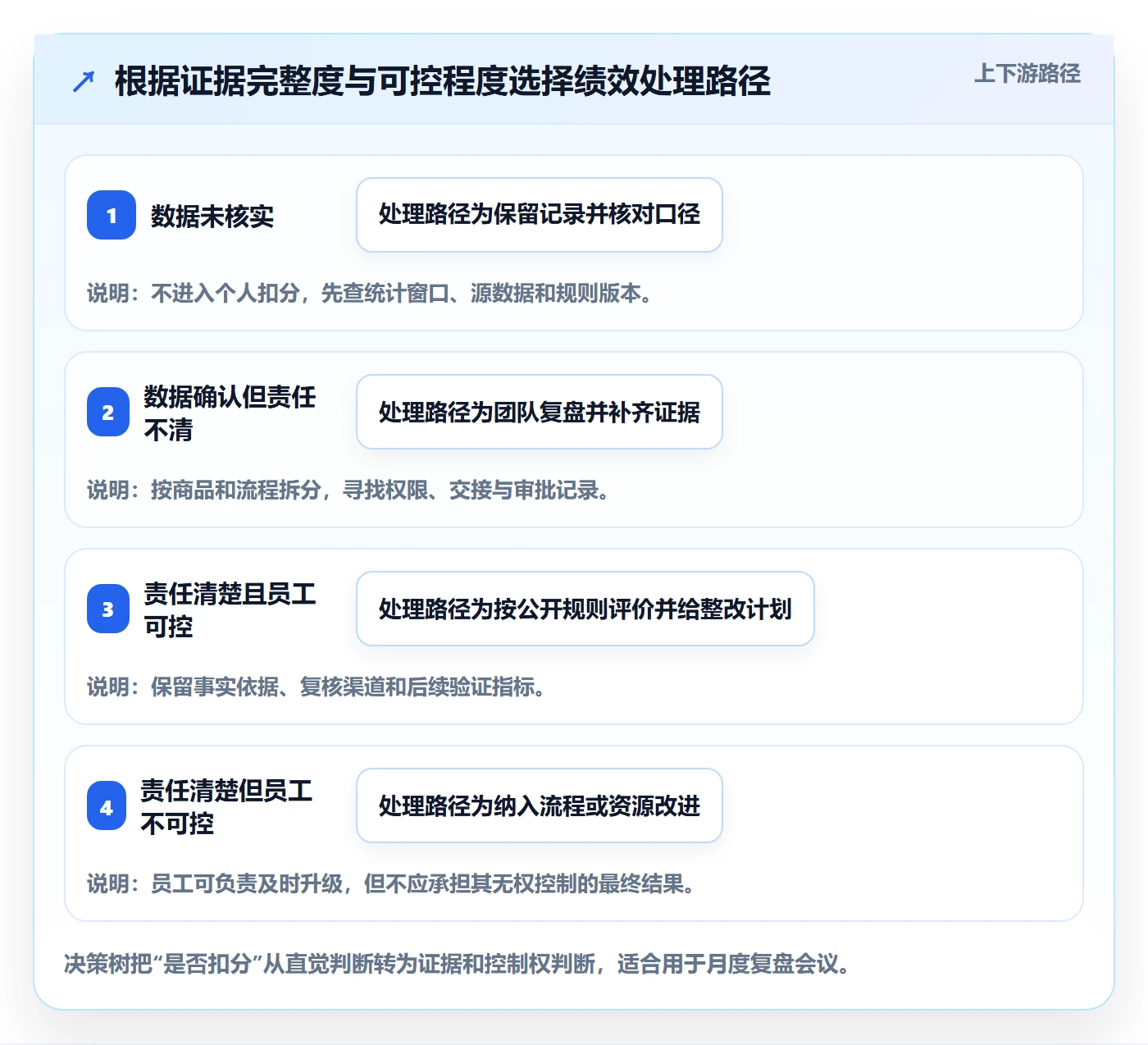The width and height of the screenshot is (1148, 1045).
Task: Click the number 2 badge for 数据确认但责任不清
Action: (x=108, y=412)
